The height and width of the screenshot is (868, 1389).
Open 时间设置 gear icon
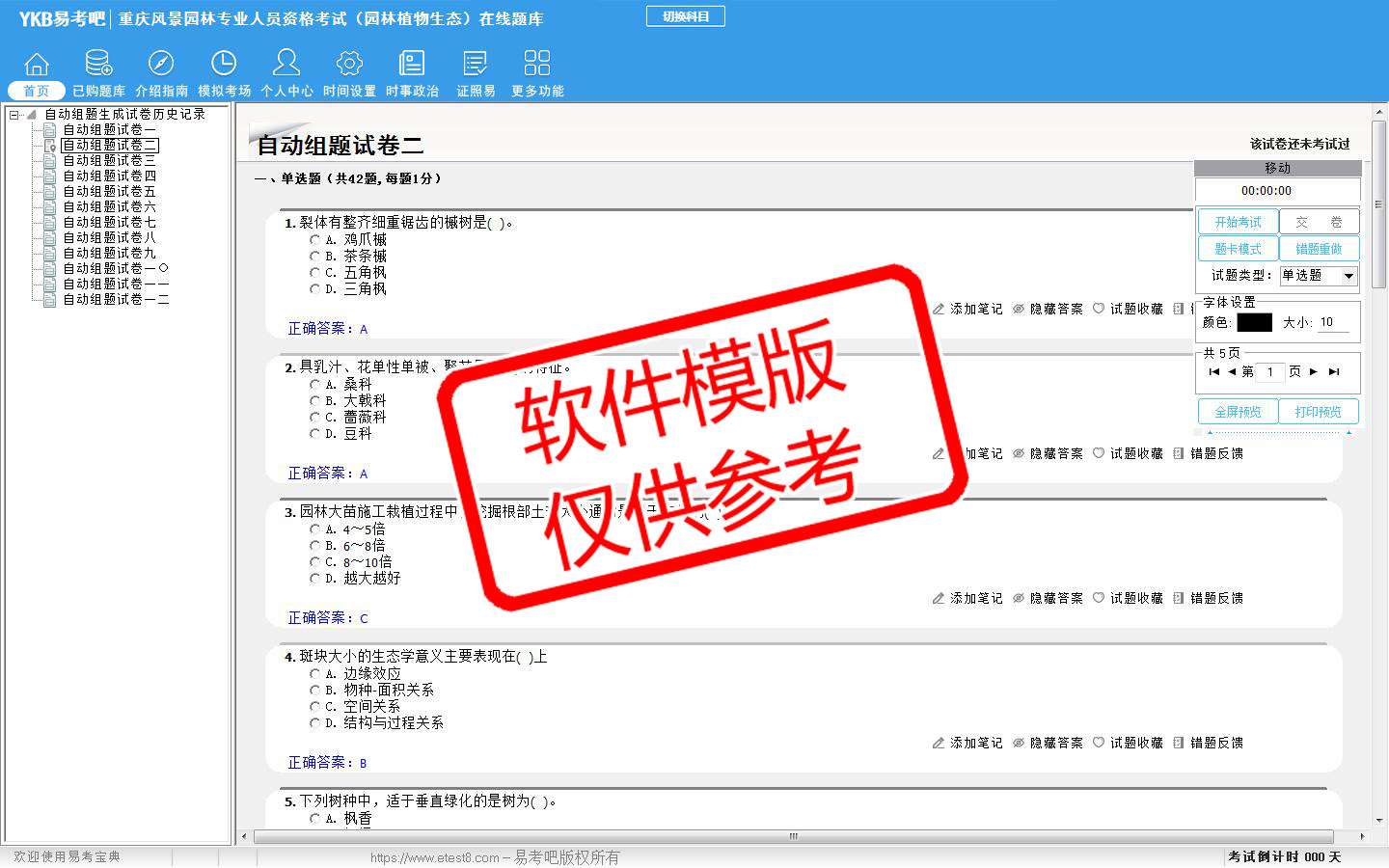349,64
